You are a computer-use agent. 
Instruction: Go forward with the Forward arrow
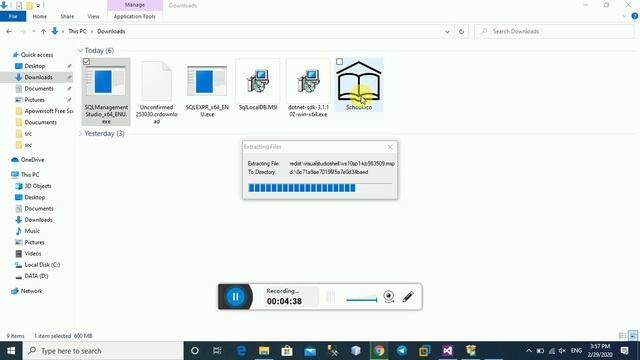tap(23, 31)
